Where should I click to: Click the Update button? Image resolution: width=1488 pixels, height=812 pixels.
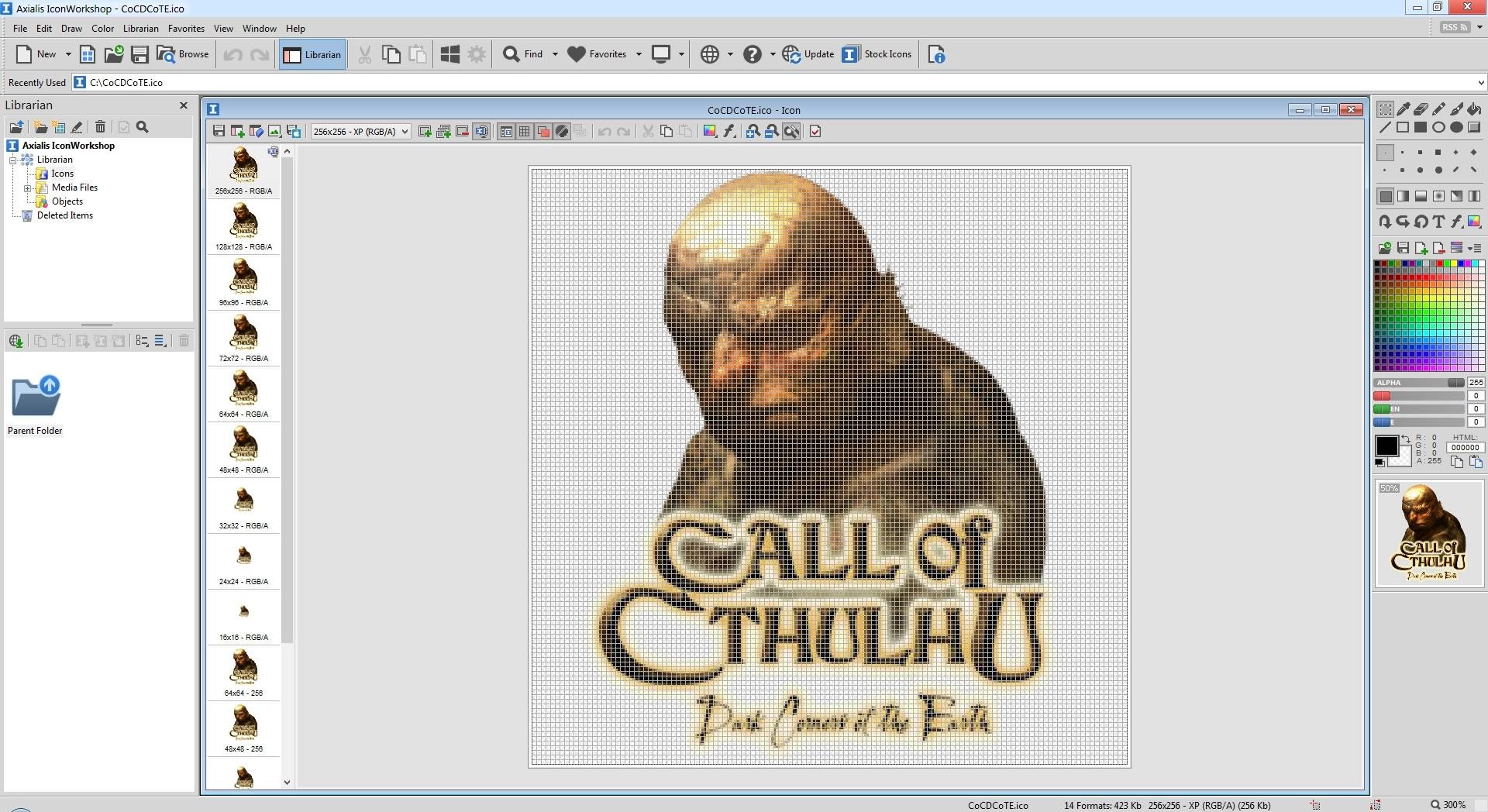[x=808, y=54]
